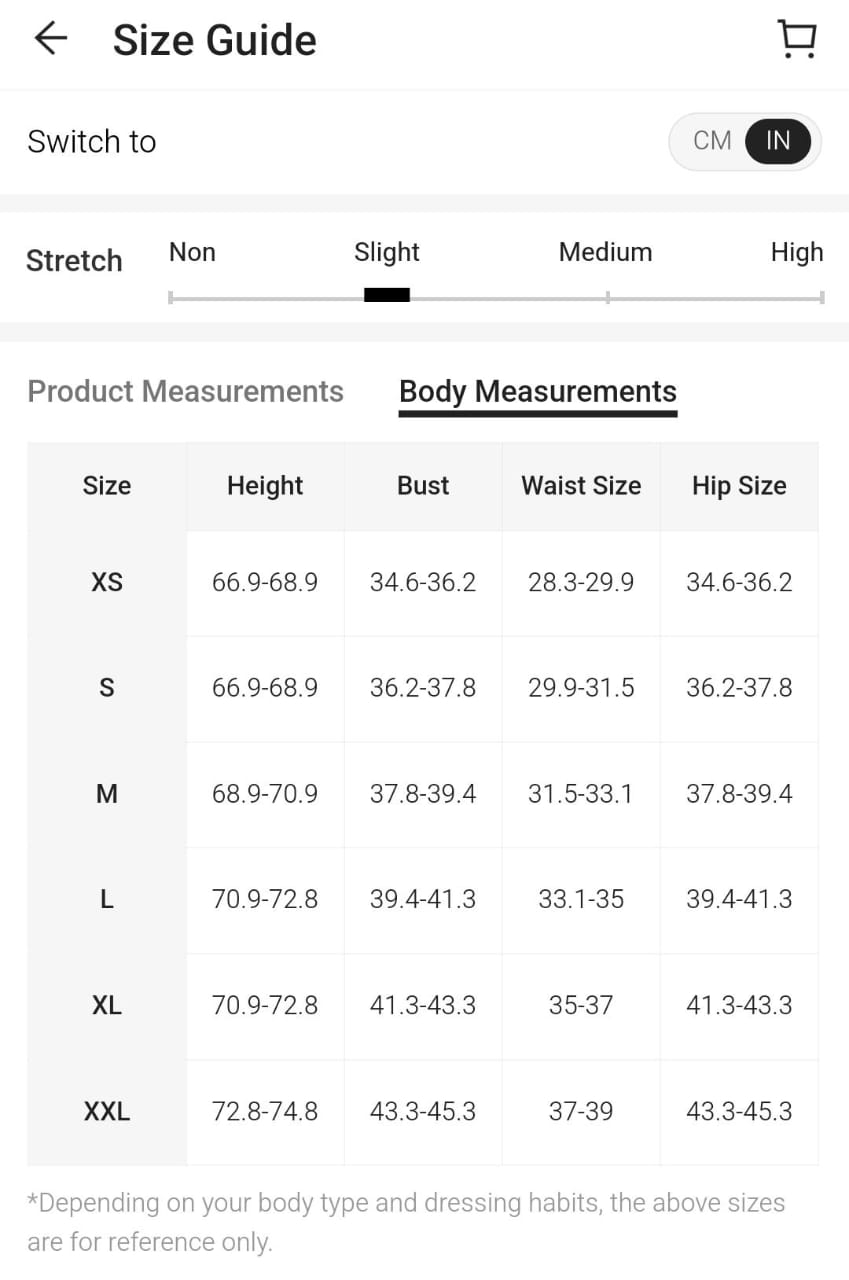Select the S size row
This screenshot has height=1280, width=849.
[x=107, y=688]
